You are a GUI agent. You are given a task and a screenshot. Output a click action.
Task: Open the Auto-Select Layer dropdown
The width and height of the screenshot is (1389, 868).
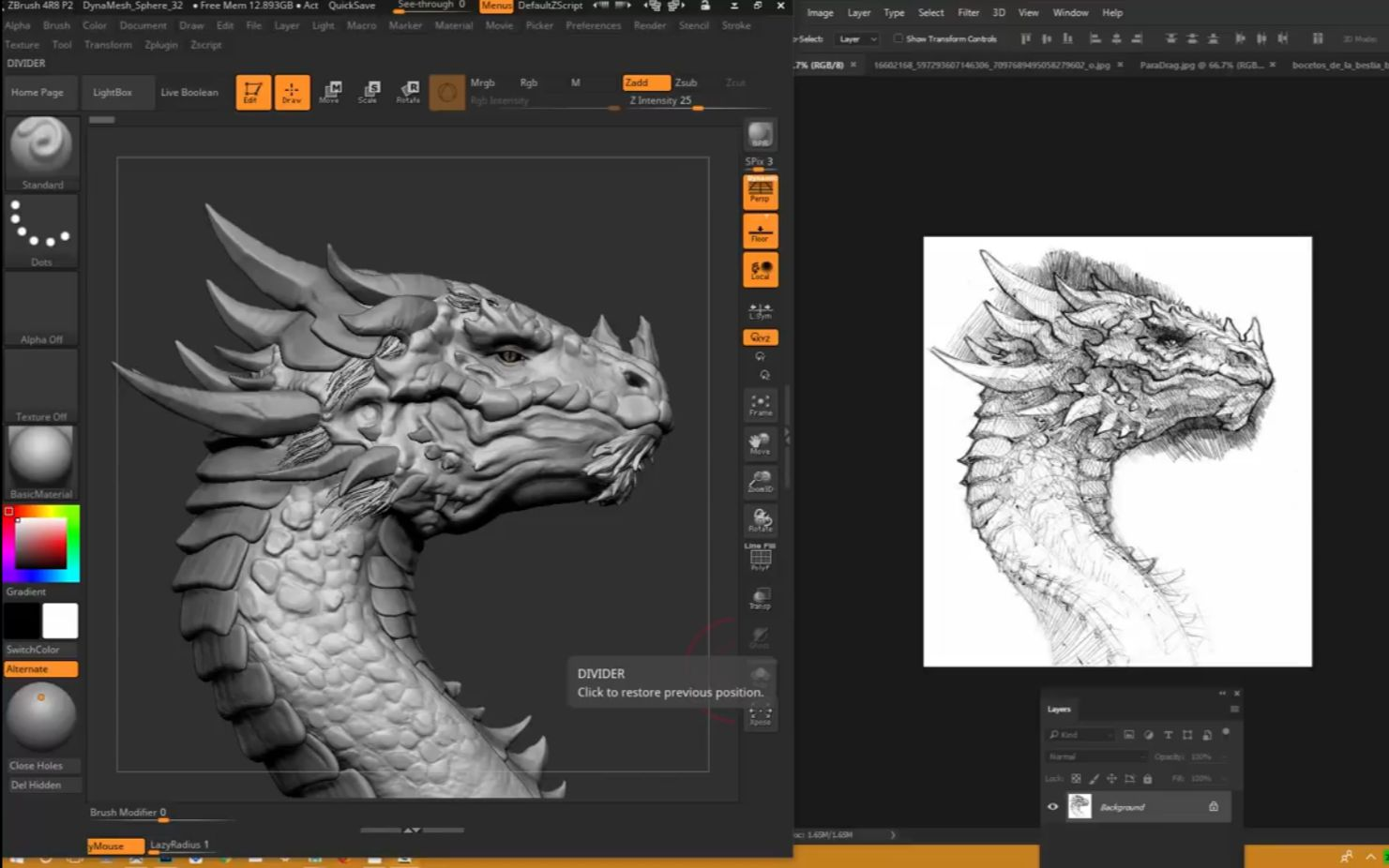(x=857, y=39)
